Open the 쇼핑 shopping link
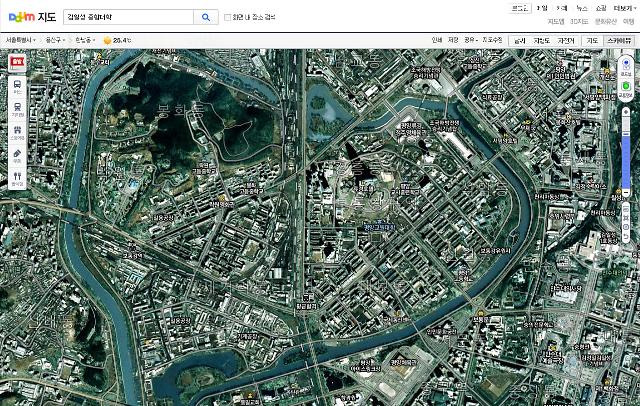The width and height of the screenshot is (640, 406). [601, 8]
